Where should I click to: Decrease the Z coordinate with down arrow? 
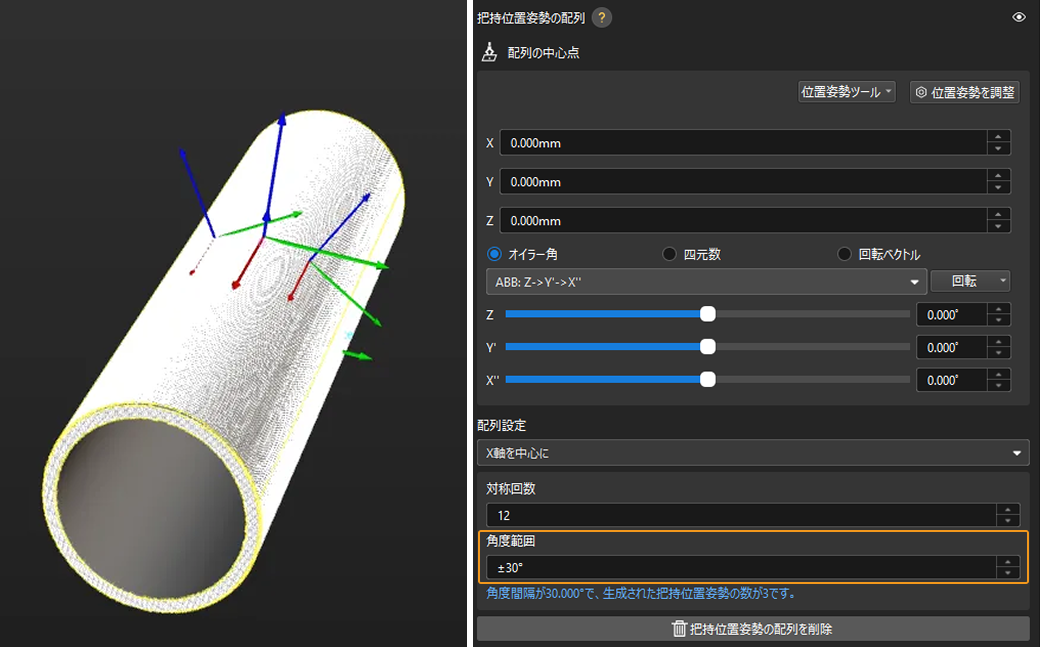pos(998,226)
